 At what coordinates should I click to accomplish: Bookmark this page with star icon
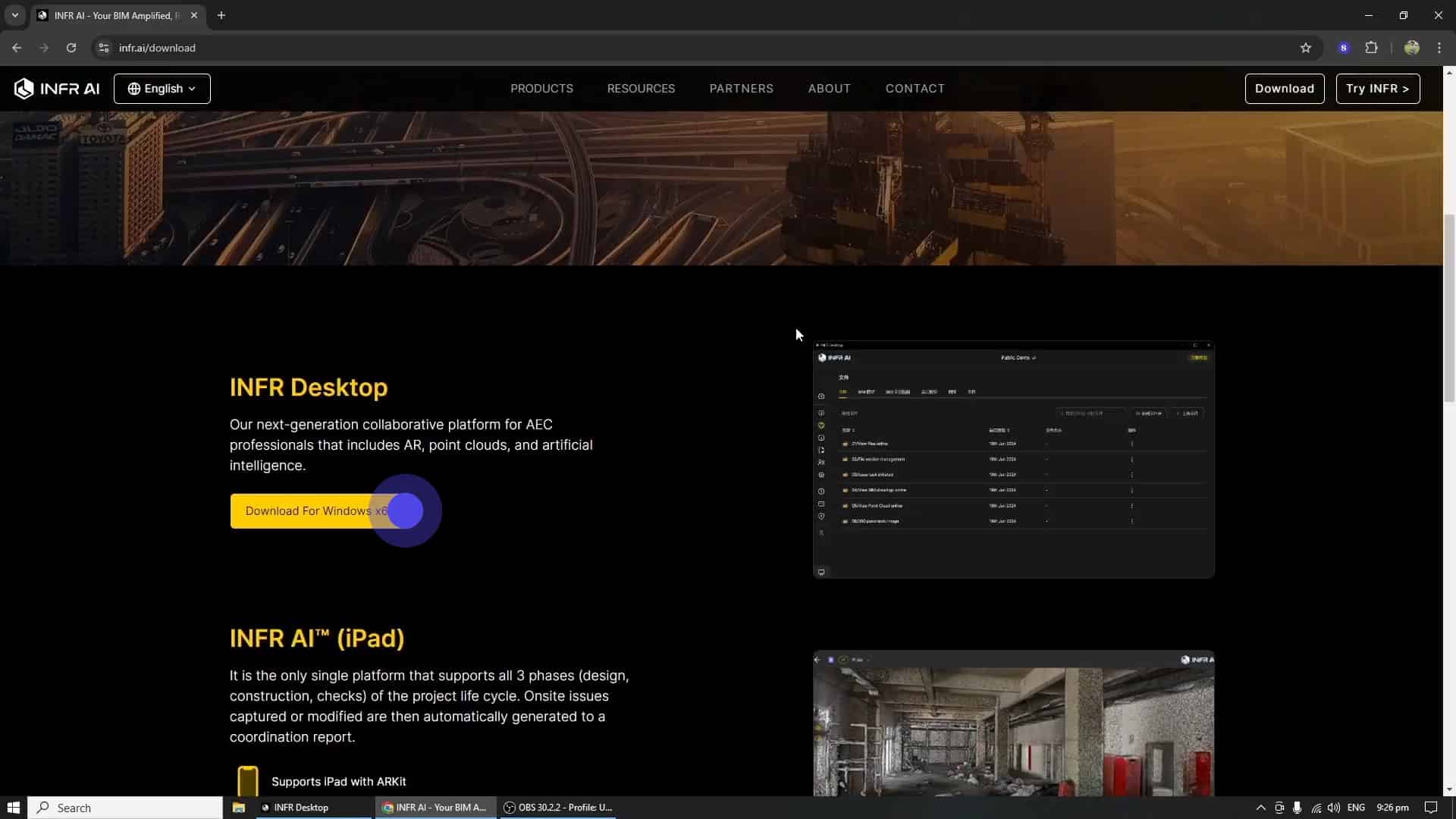pos(1305,48)
